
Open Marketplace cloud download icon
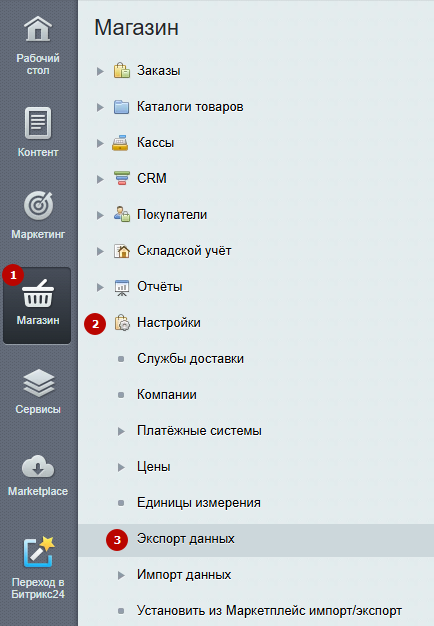pyautogui.click(x=38, y=466)
